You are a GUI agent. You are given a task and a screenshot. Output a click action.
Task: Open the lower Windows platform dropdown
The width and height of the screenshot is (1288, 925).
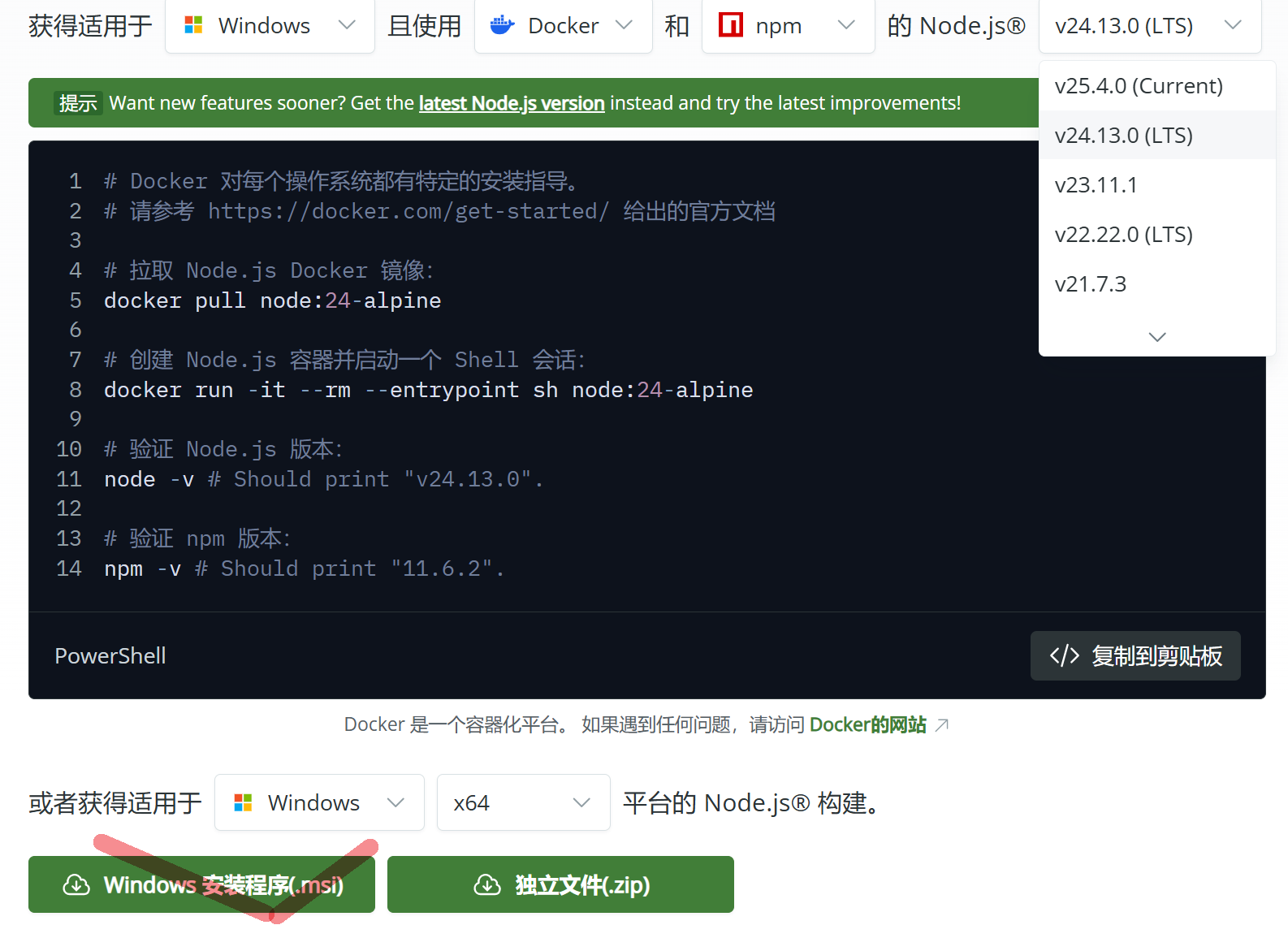pos(319,802)
